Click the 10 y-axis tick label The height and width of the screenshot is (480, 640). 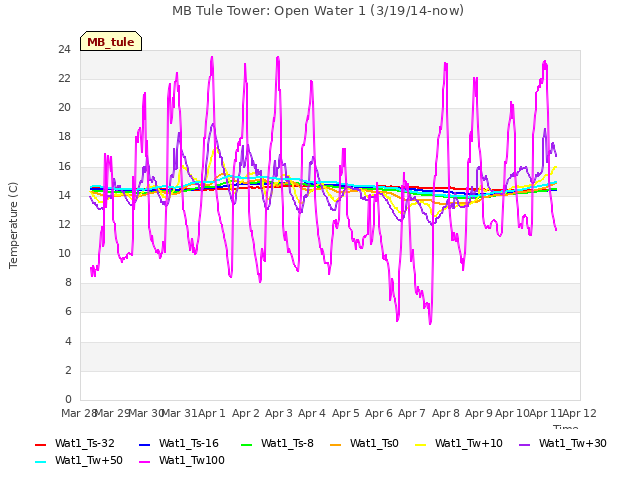tap(65, 253)
